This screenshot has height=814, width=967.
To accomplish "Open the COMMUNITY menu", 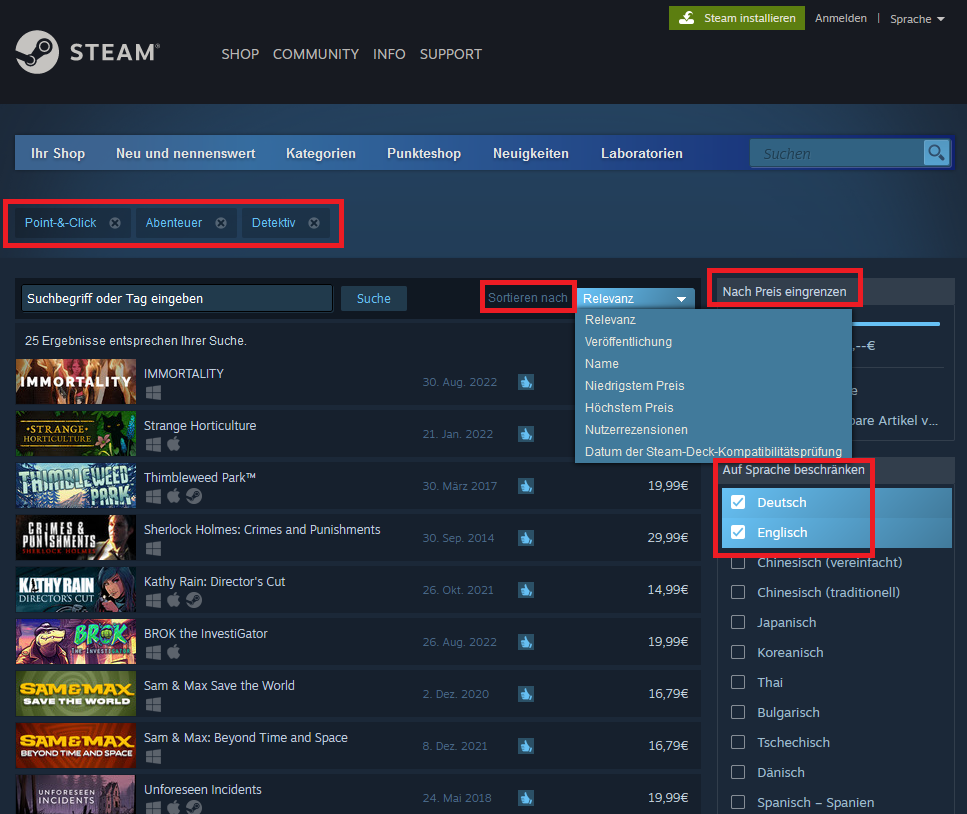I will coord(316,54).
